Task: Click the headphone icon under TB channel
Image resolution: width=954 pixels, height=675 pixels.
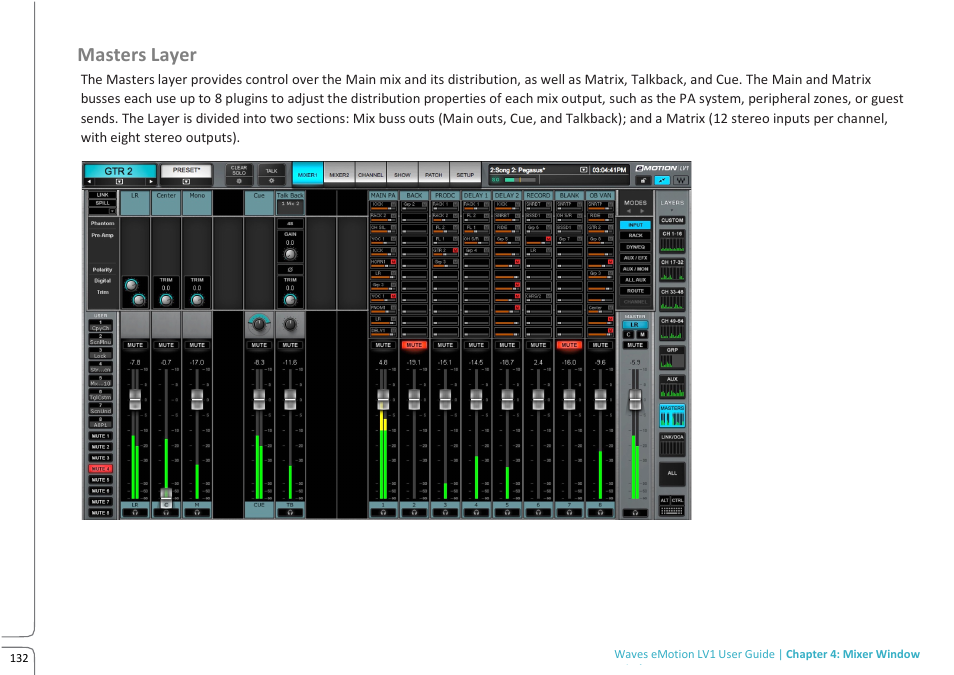Action: 290,513
